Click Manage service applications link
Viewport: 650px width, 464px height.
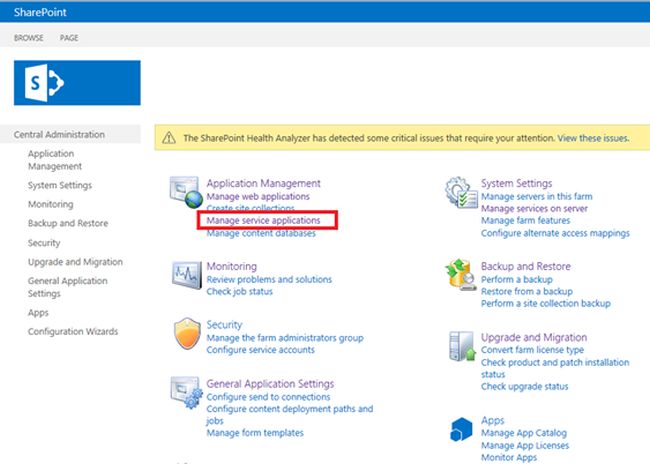click(x=263, y=220)
